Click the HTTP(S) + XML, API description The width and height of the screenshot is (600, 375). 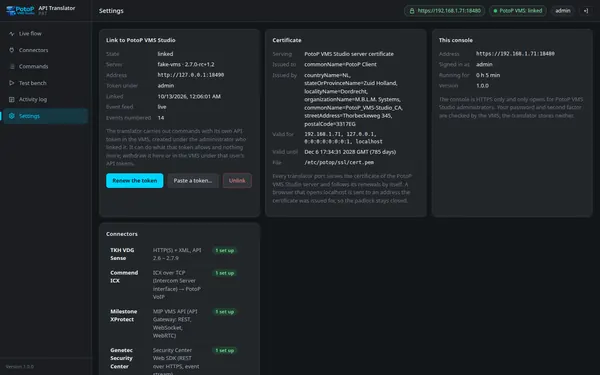click(177, 254)
